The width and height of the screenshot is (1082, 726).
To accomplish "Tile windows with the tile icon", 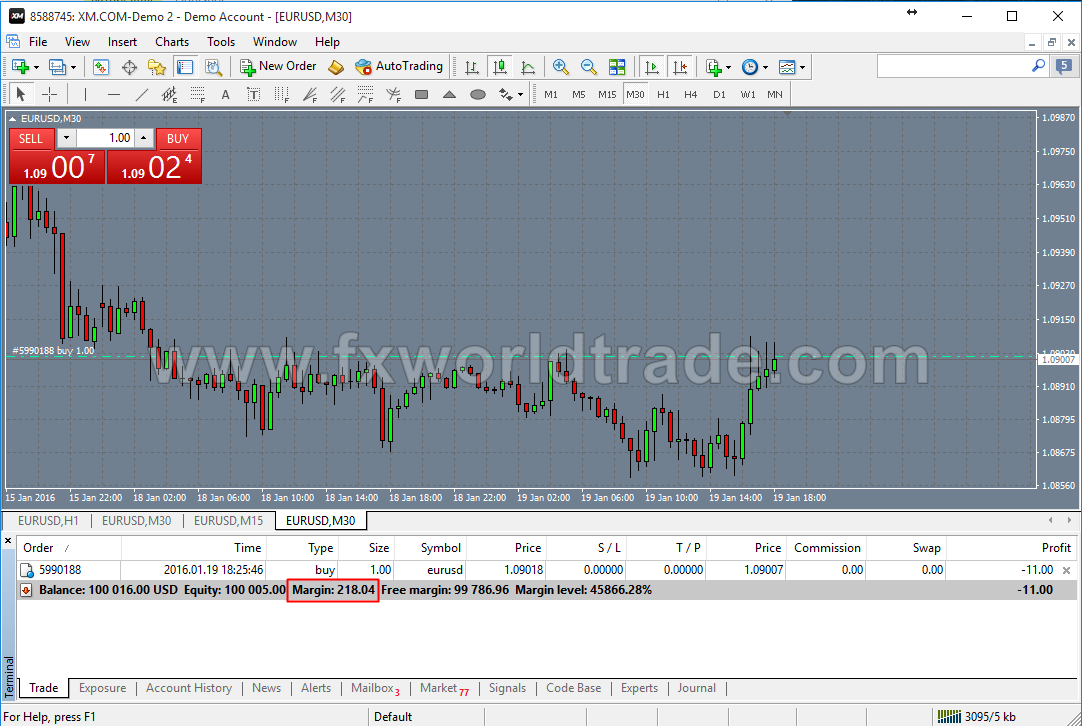I will 617,67.
